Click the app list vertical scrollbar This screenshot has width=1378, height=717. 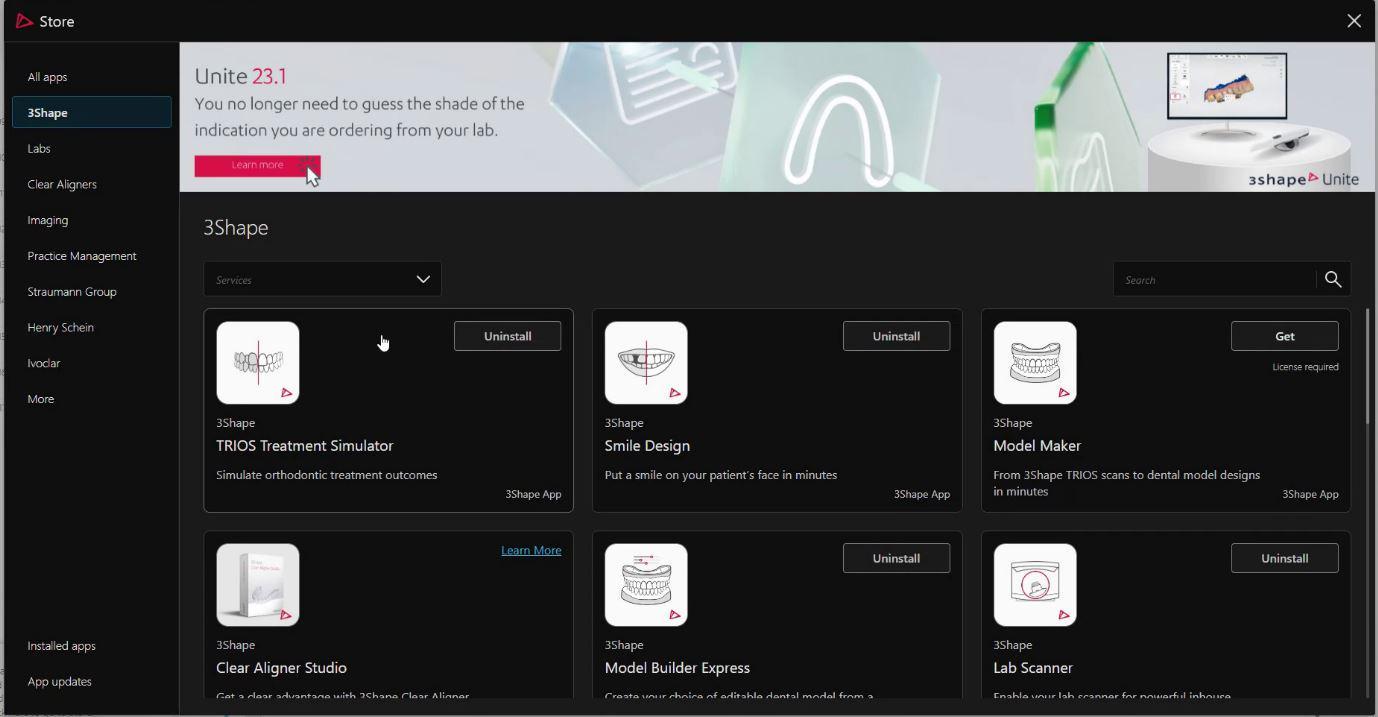1367,366
